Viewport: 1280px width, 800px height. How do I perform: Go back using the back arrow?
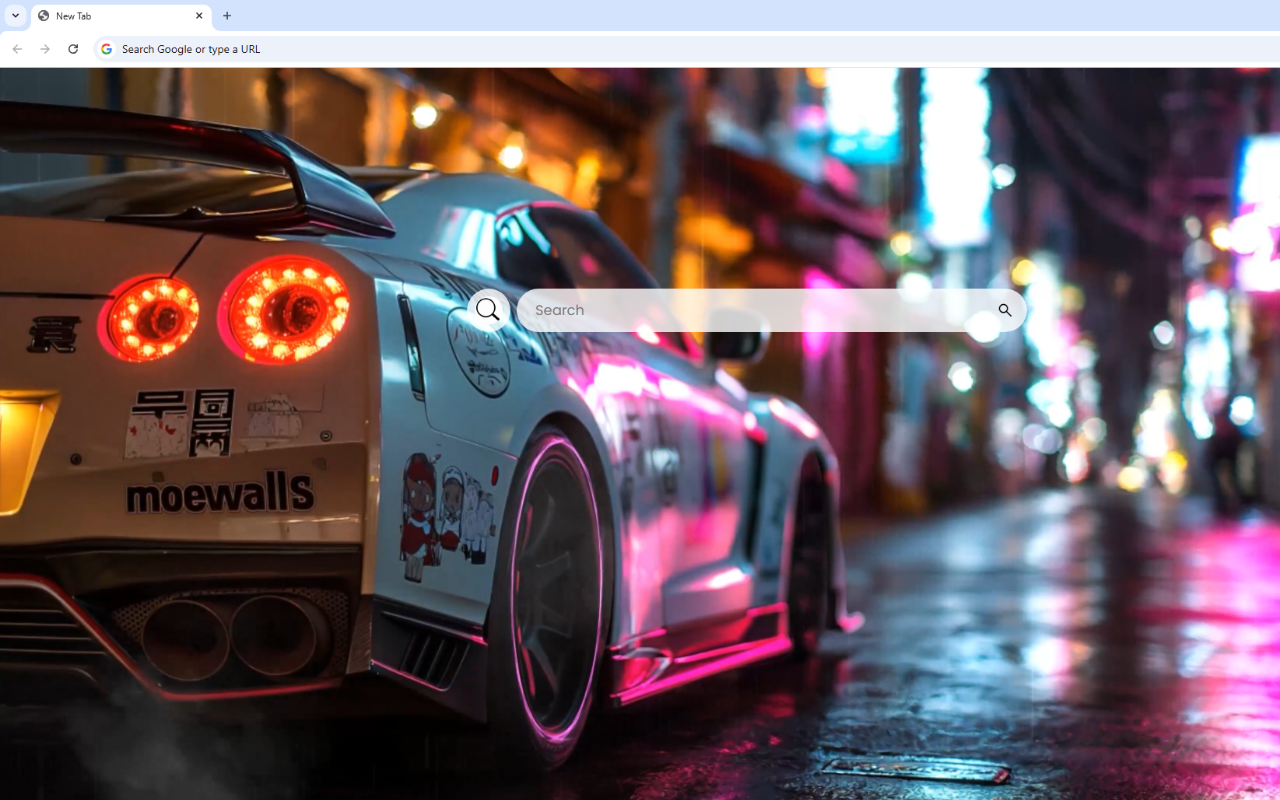pyautogui.click(x=17, y=49)
